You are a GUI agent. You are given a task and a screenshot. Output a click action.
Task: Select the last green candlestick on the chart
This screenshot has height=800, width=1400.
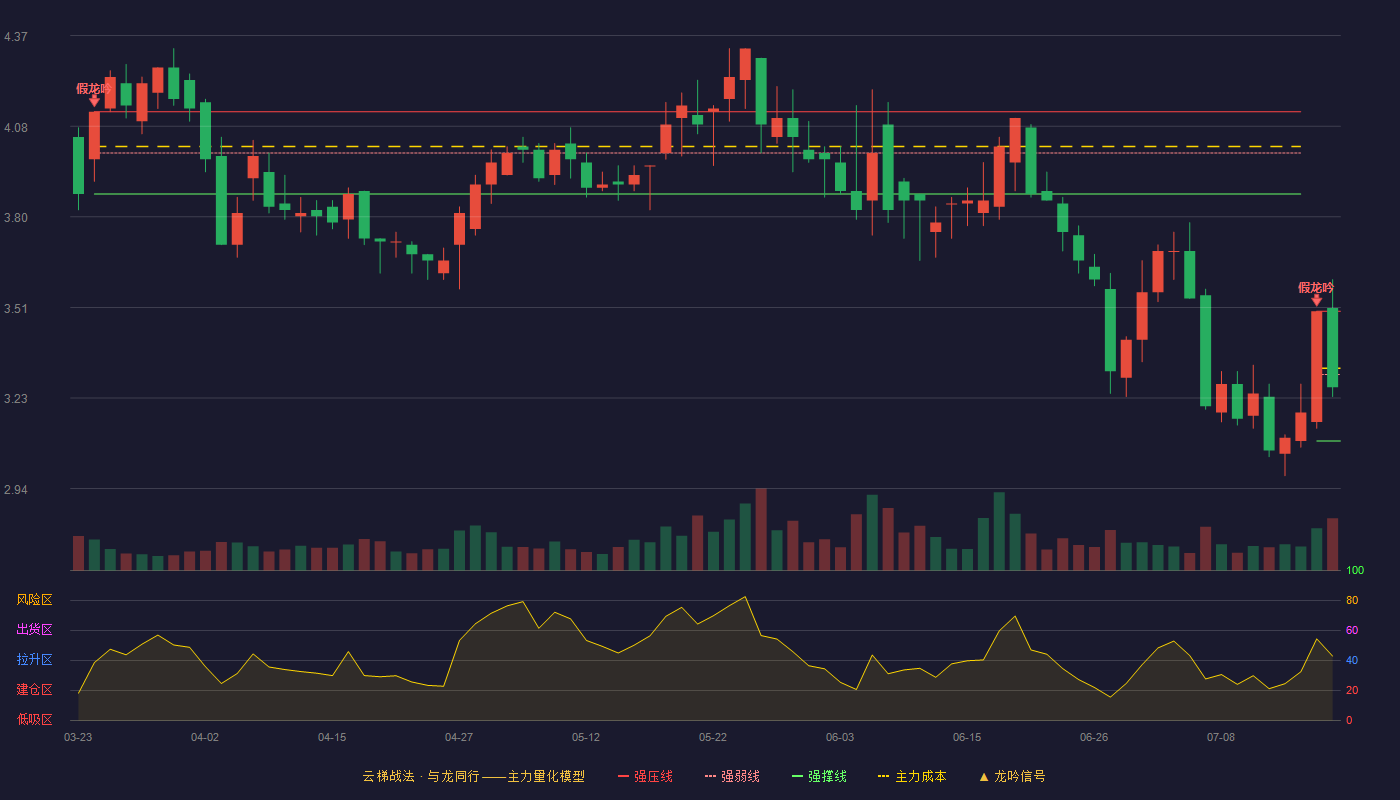coord(1332,347)
